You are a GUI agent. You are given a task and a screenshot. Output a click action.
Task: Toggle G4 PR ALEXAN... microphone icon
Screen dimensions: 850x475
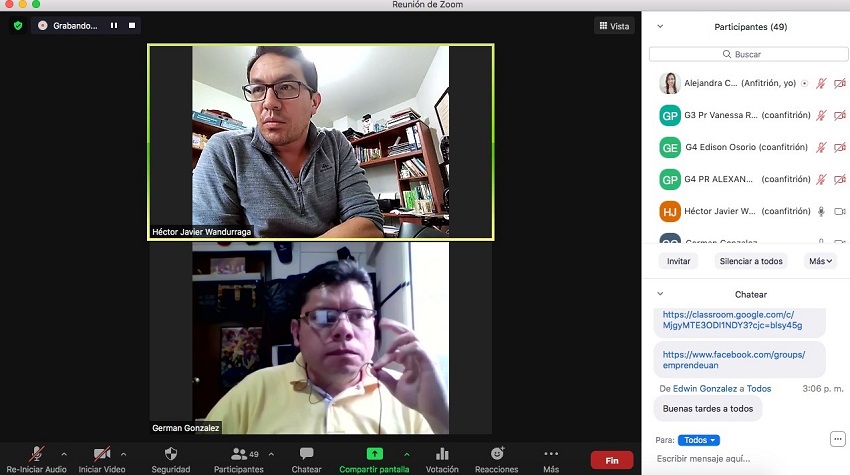(821, 179)
